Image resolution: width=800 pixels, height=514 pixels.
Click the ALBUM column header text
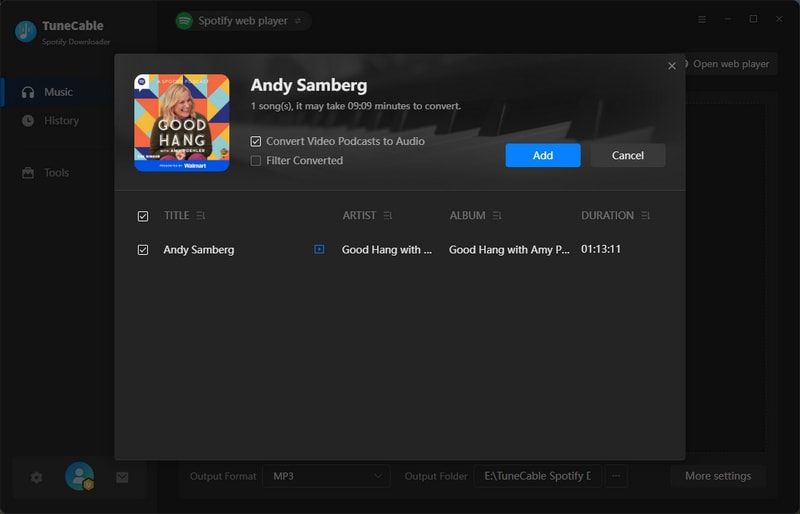(x=467, y=215)
